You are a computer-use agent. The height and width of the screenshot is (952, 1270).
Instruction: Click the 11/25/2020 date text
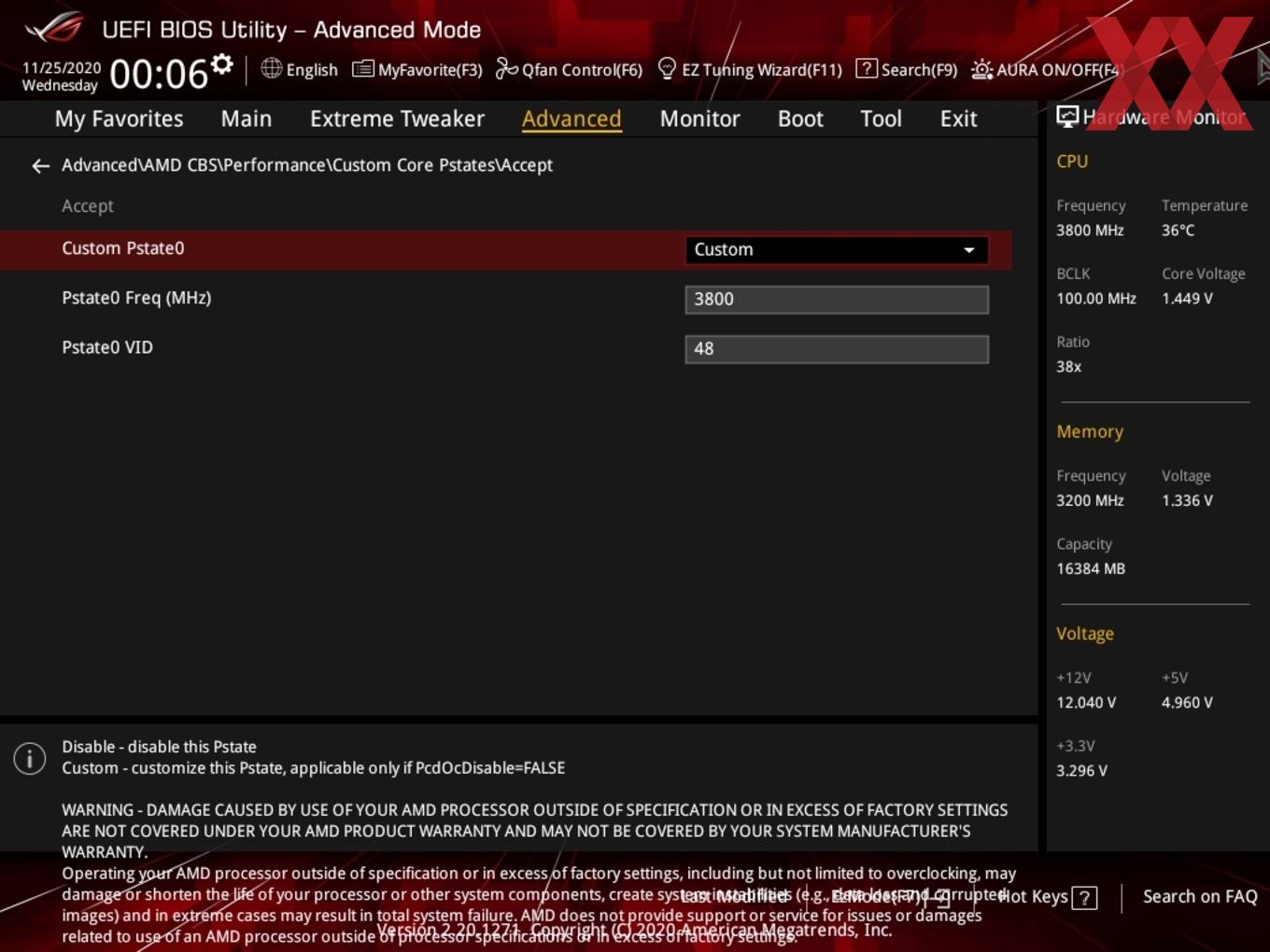click(x=62, y=68)
